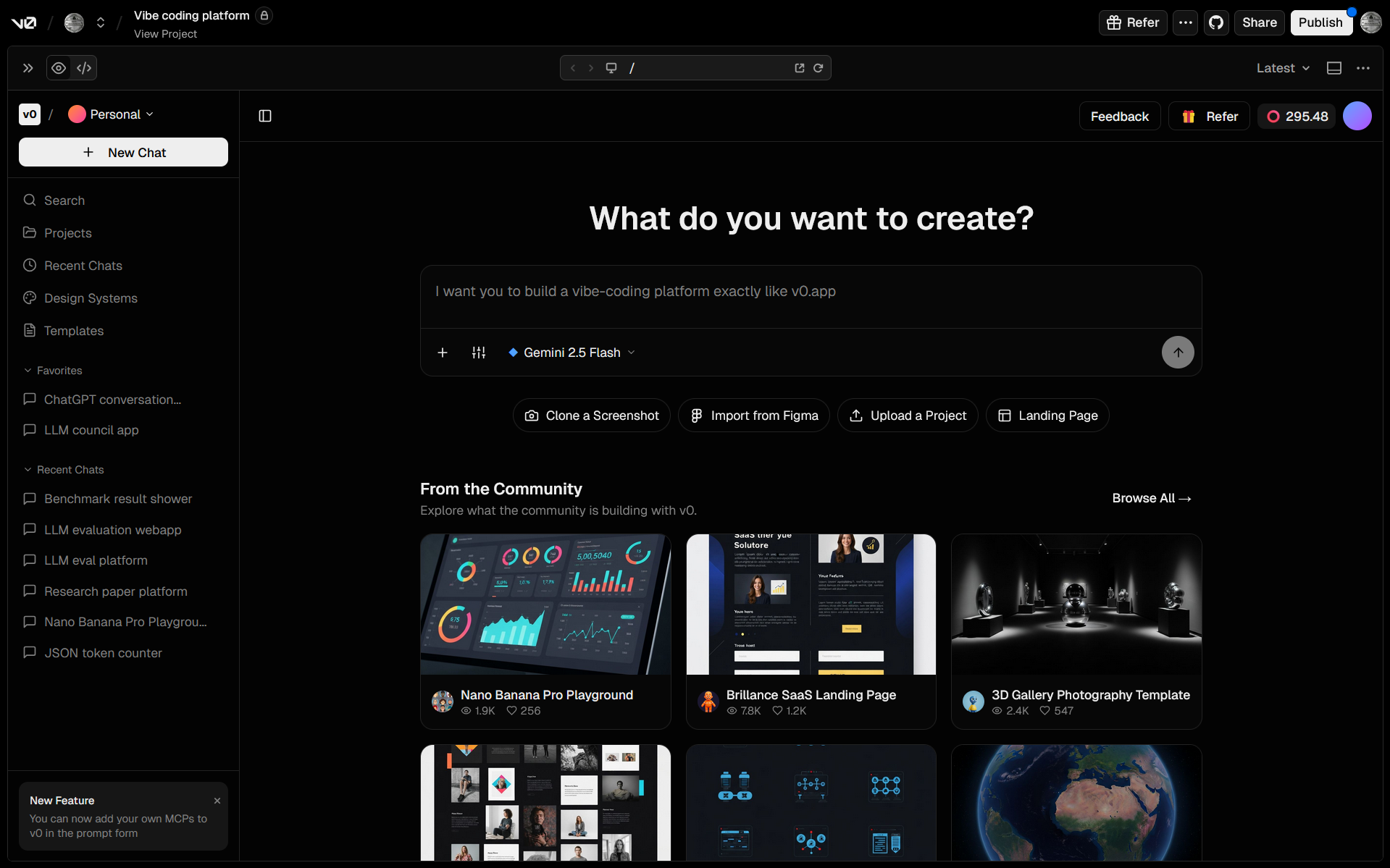
Task: Click the settings sliders icon in prompt box
Action: point(479,353)
